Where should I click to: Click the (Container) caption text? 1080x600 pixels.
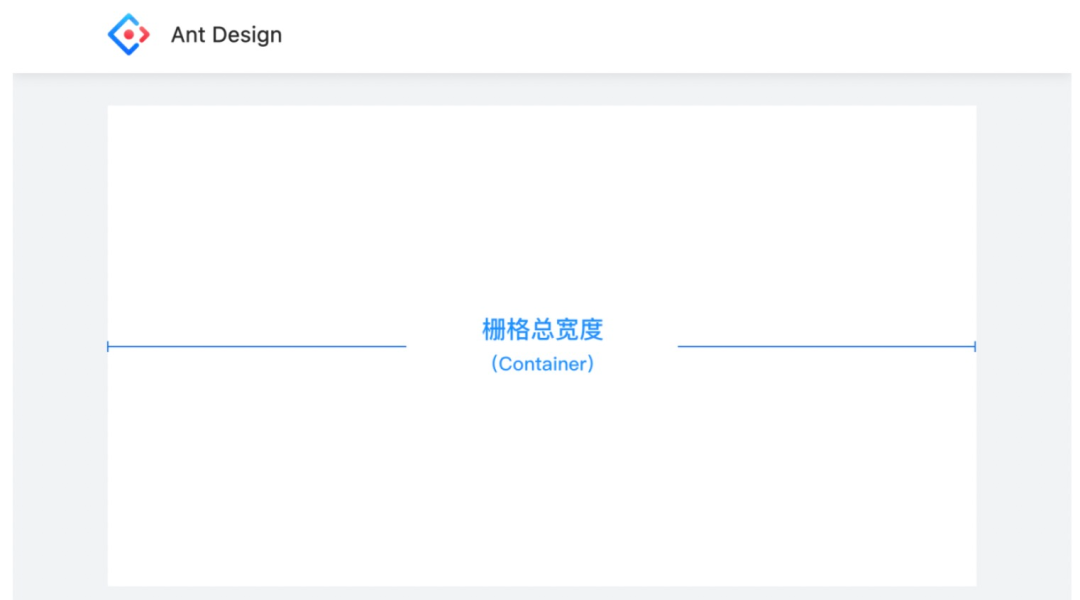[542, 364]
